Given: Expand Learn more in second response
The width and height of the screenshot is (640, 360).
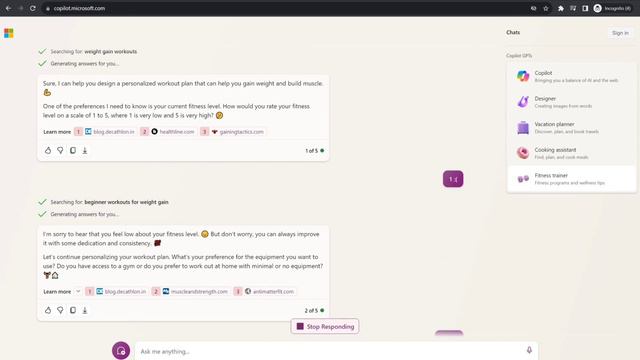Looking at the screenshot, I should pyautogui.click(x=78, y=291).
